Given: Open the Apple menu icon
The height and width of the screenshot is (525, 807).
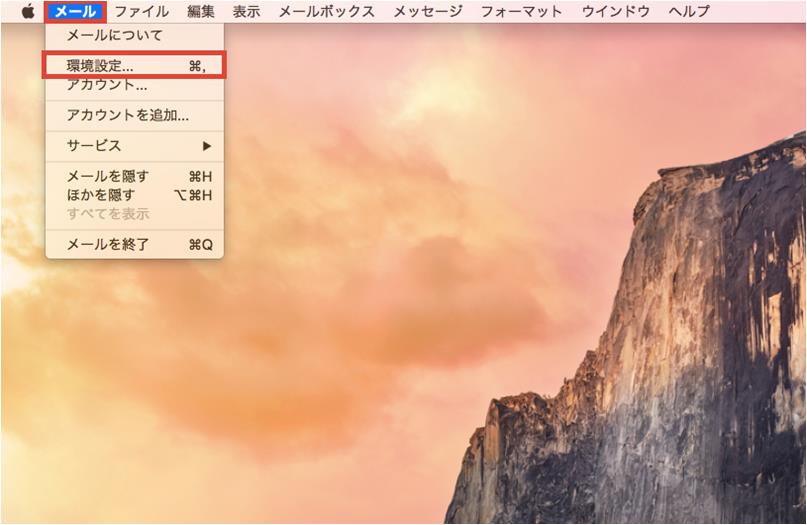Looking at the screenshot, I should tap(28, 11).
